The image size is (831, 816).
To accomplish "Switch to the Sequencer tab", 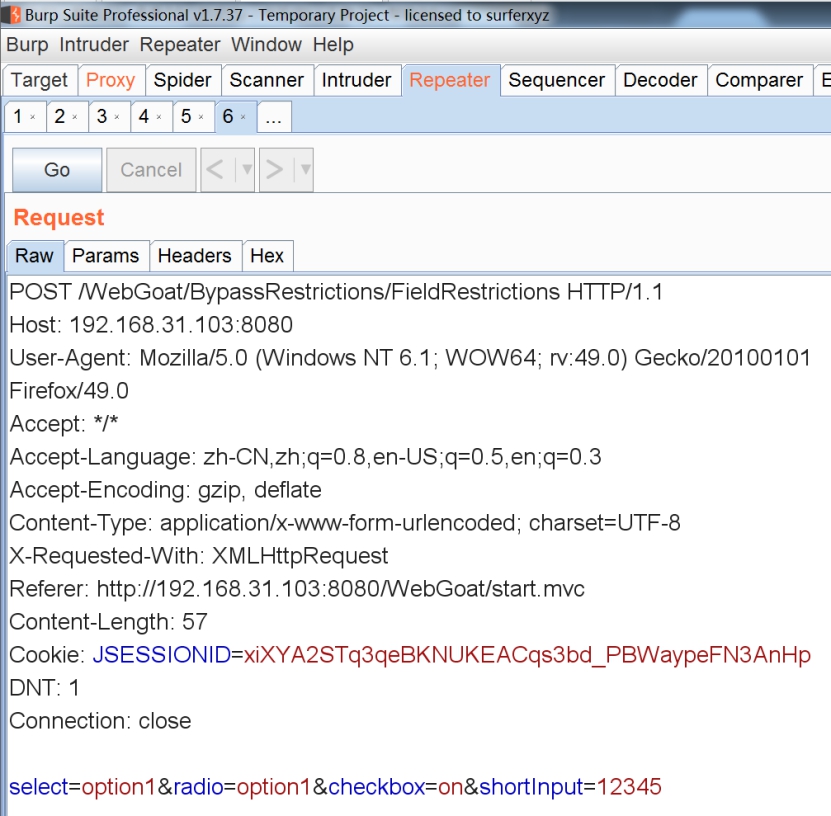I will click(556, 81).
